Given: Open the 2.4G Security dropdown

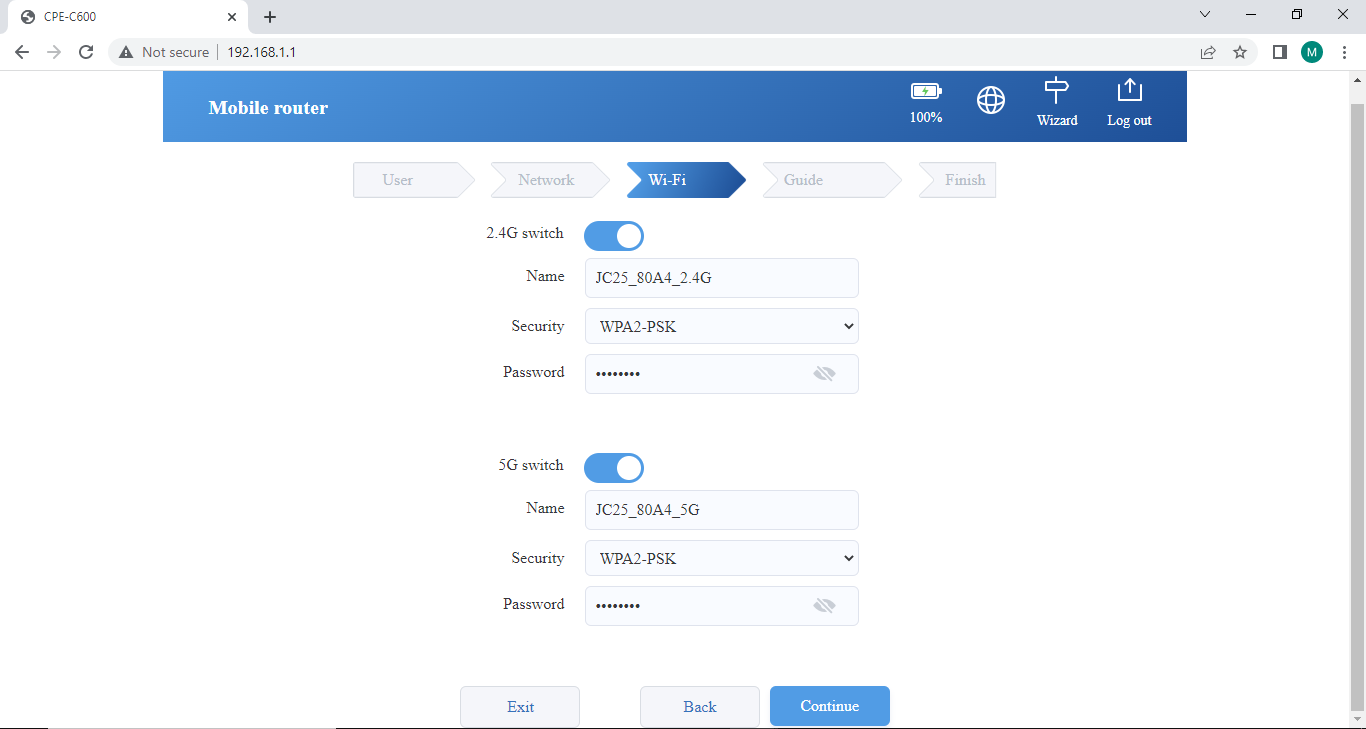Looking at the screenshot, I should (x=722, y=326).
